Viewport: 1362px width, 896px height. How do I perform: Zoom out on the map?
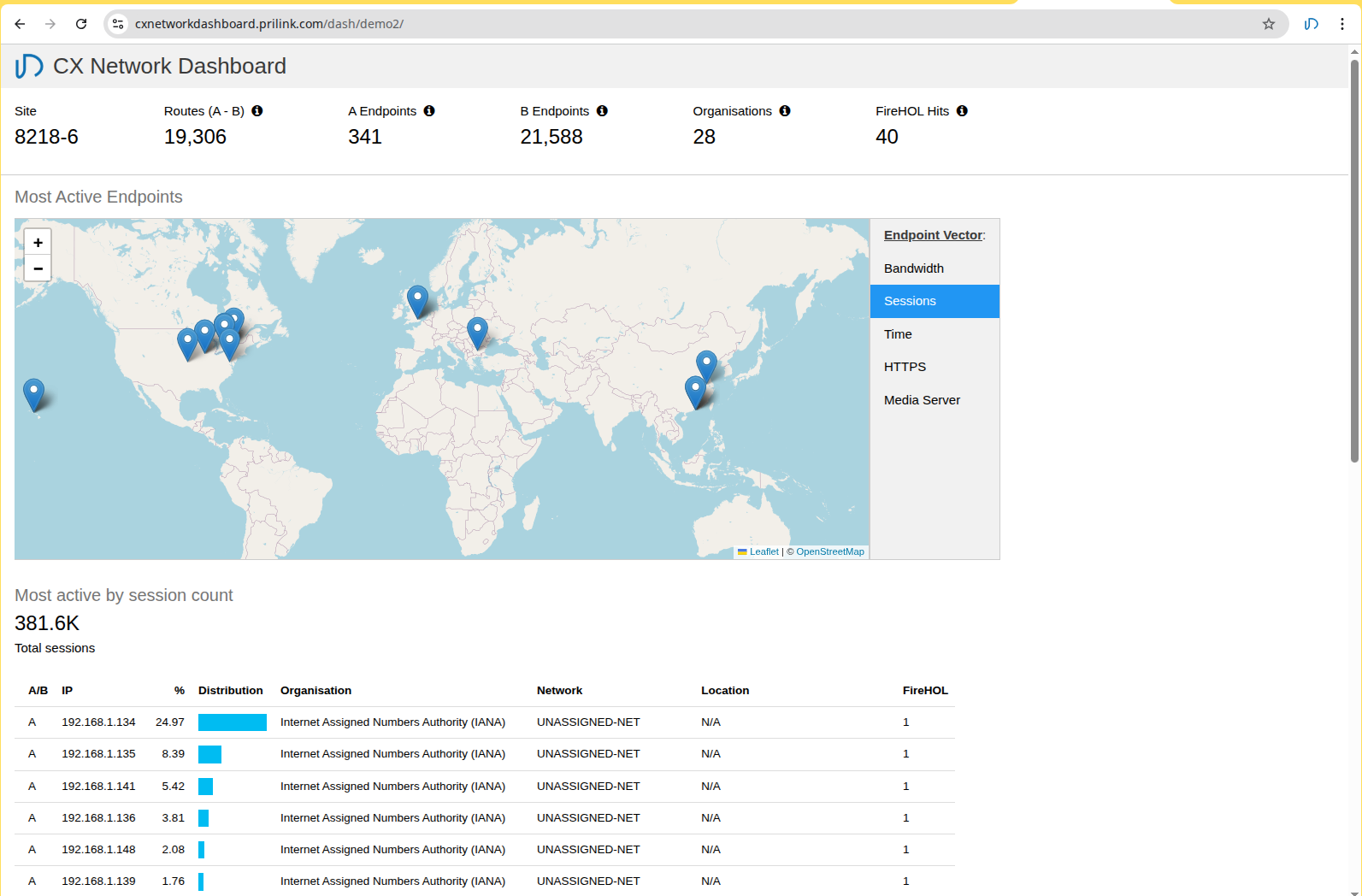click(38, 268)
